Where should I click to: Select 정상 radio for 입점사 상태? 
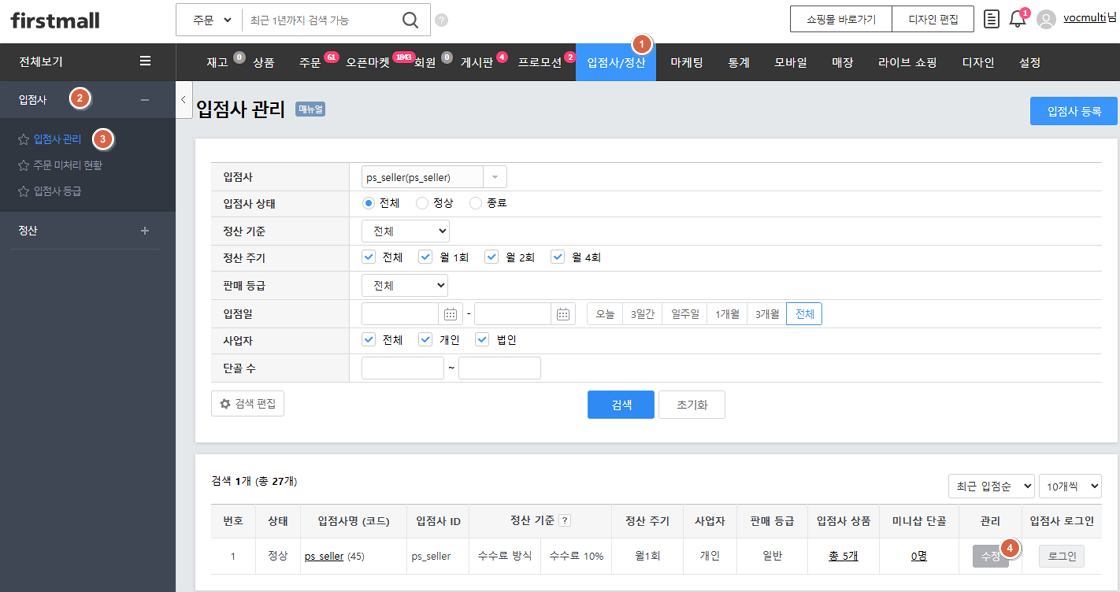[x=422, y=204]
